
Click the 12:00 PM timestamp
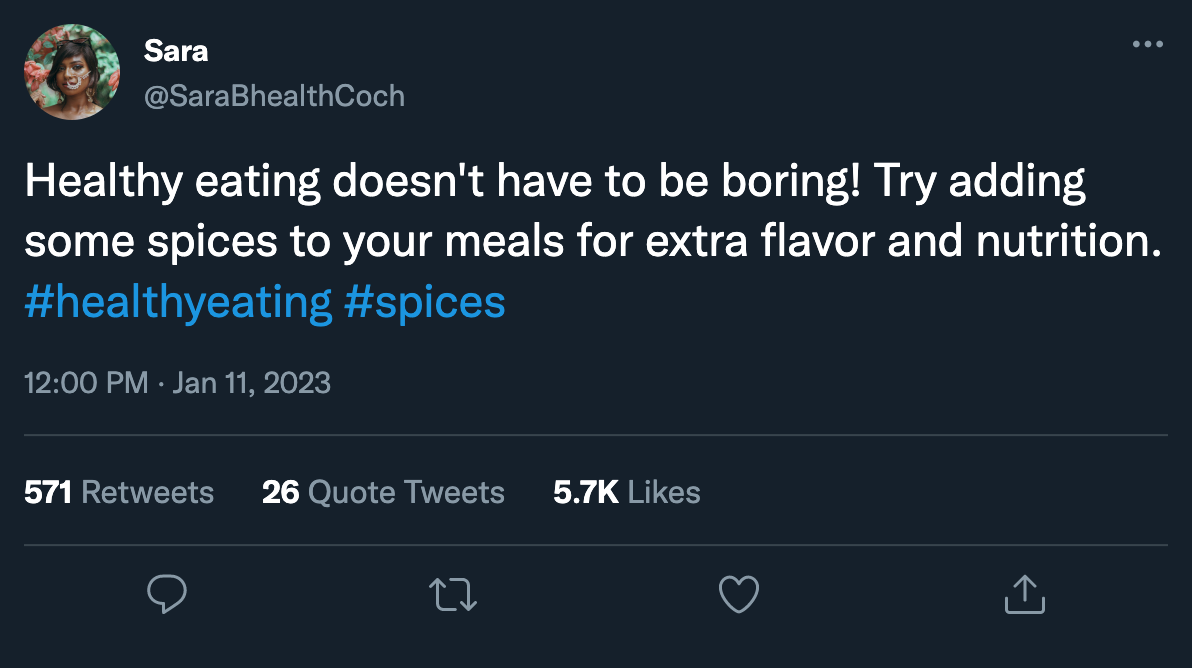pyautogui.click(x=85, y=383)
